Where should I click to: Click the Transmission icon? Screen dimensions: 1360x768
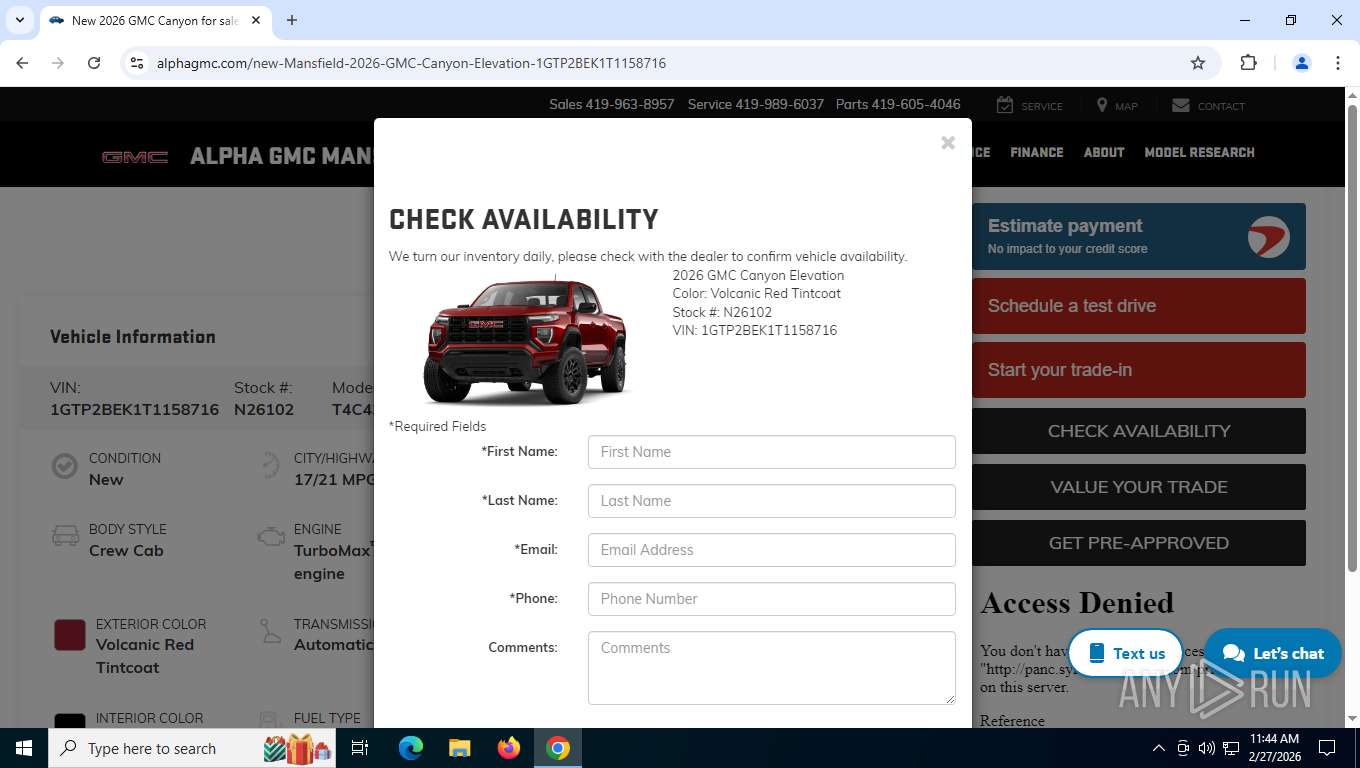tap(270, 631)
